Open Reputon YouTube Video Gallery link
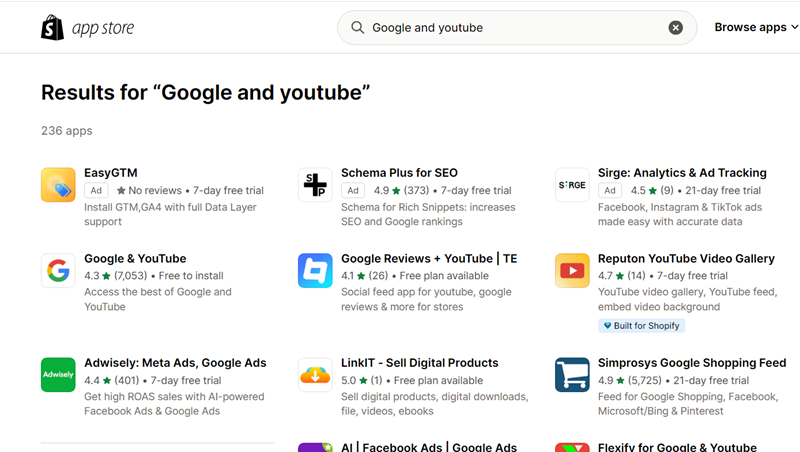Image resolution: width=800 pixels, height=452 pixels. pos(686,259)
